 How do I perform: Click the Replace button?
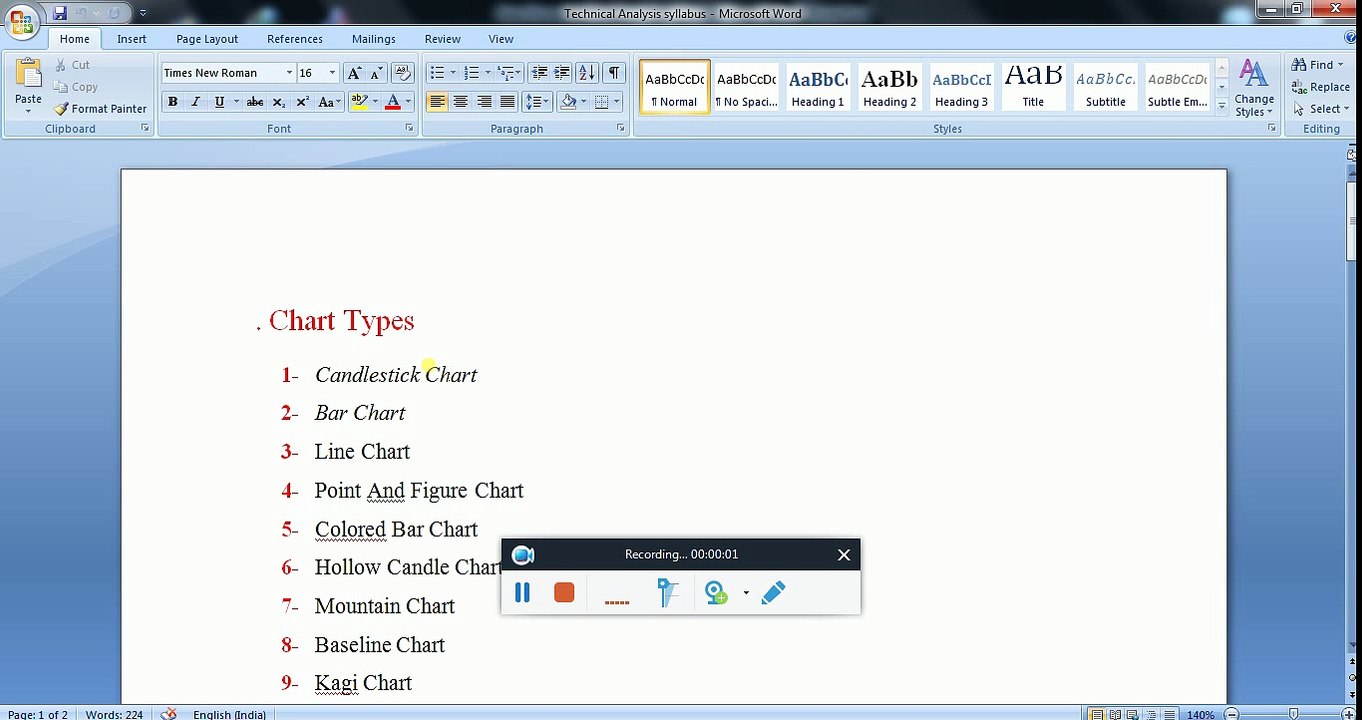click(1320, 87)
